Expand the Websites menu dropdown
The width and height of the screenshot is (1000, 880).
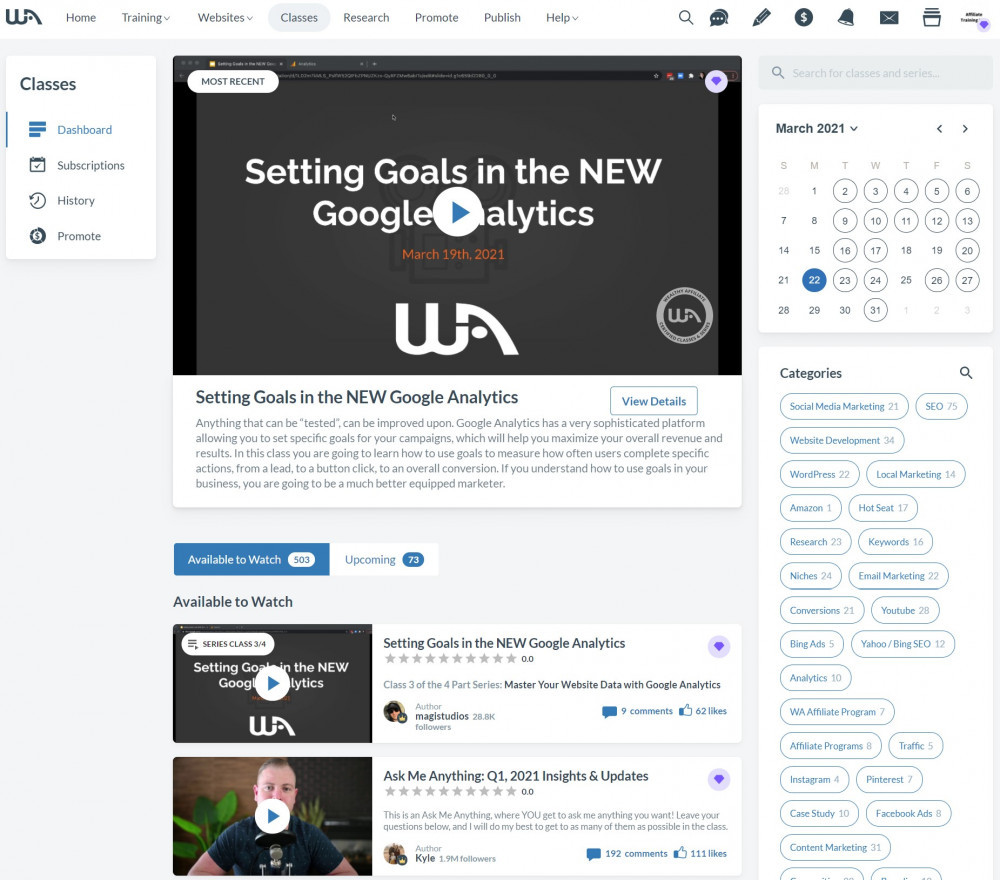(x=224, y=18)
